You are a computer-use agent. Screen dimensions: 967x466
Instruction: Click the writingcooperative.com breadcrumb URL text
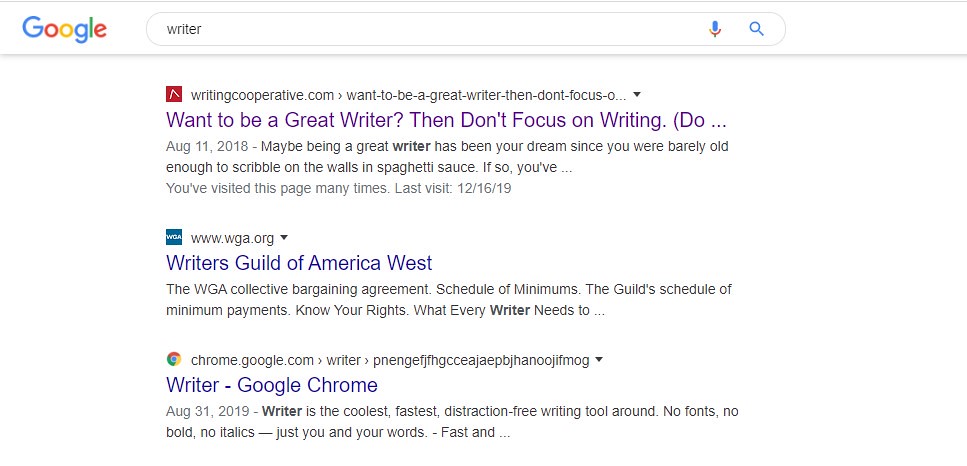coord(408,96)
